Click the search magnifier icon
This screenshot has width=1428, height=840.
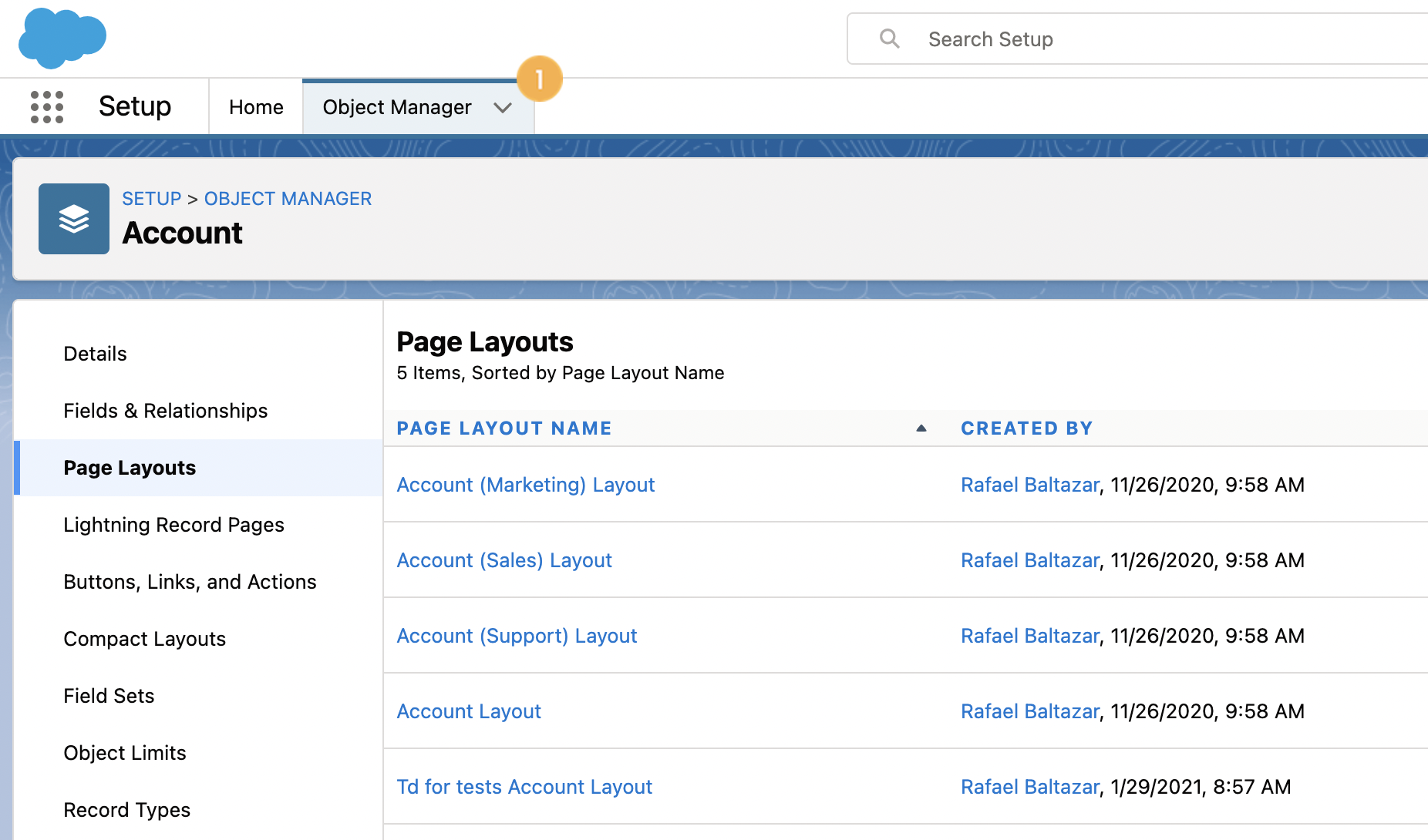pyautogui.click(x=890, y=39)
